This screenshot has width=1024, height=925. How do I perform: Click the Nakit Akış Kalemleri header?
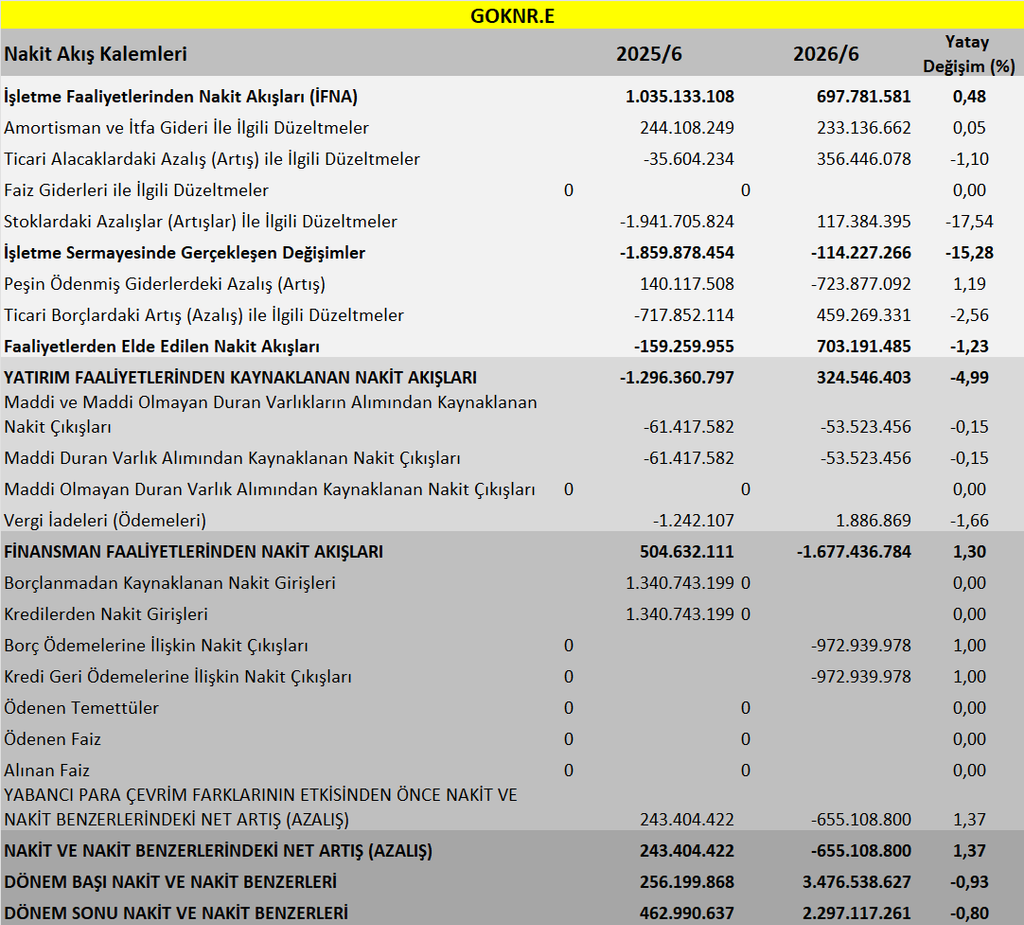click(x=95, y=54)
